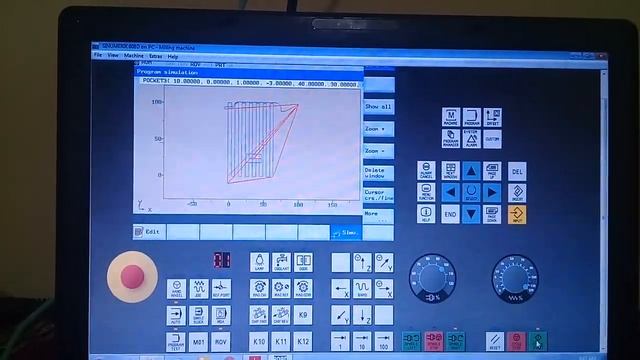The width and height of the screenshot is (640, 360).
Task: Open the Machine operating area key
Action: [451, 117]
